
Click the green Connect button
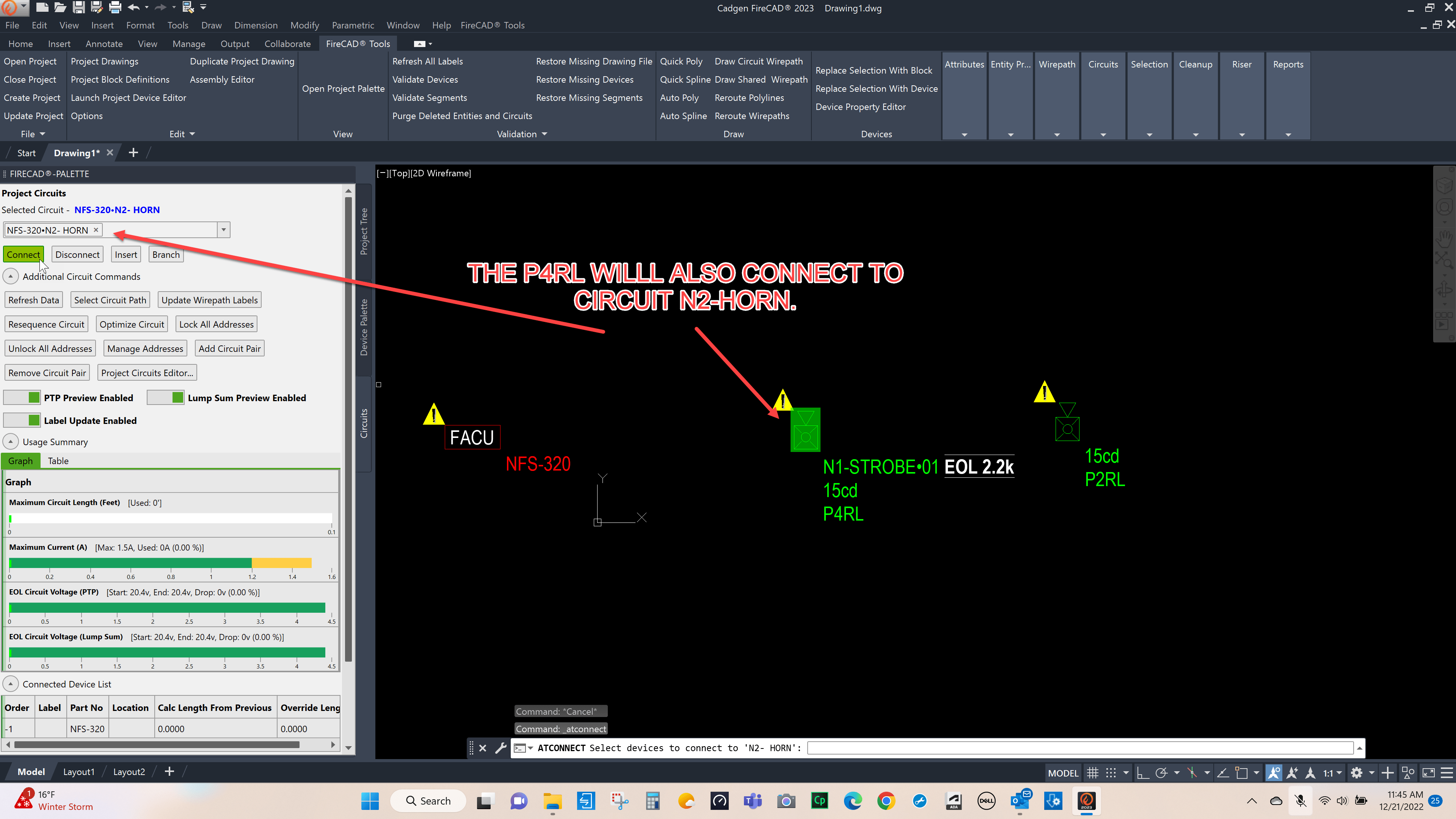pyautogui.click(x=23, y=254)
